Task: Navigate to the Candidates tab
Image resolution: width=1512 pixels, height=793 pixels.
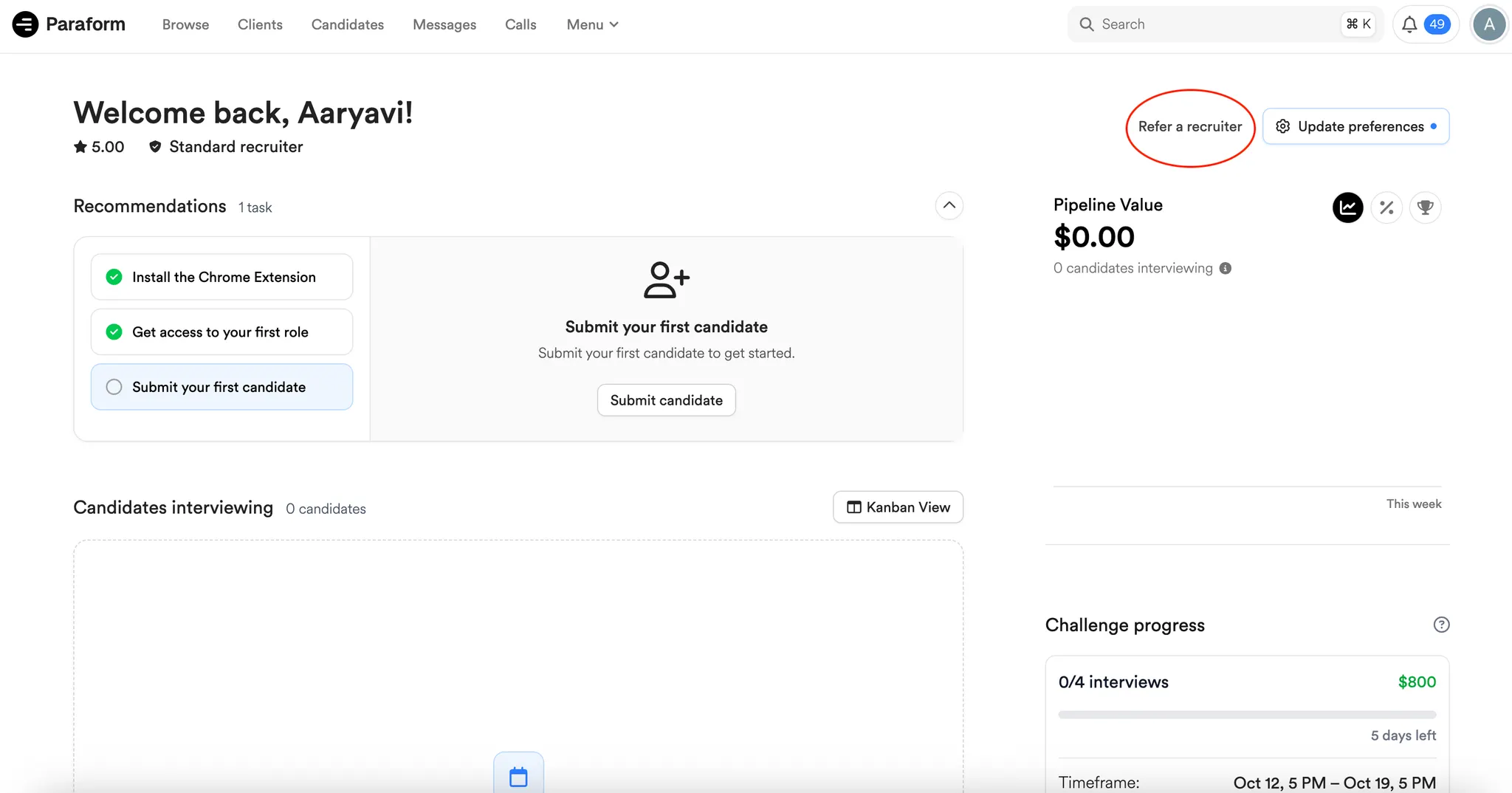Action: [348, 24]
